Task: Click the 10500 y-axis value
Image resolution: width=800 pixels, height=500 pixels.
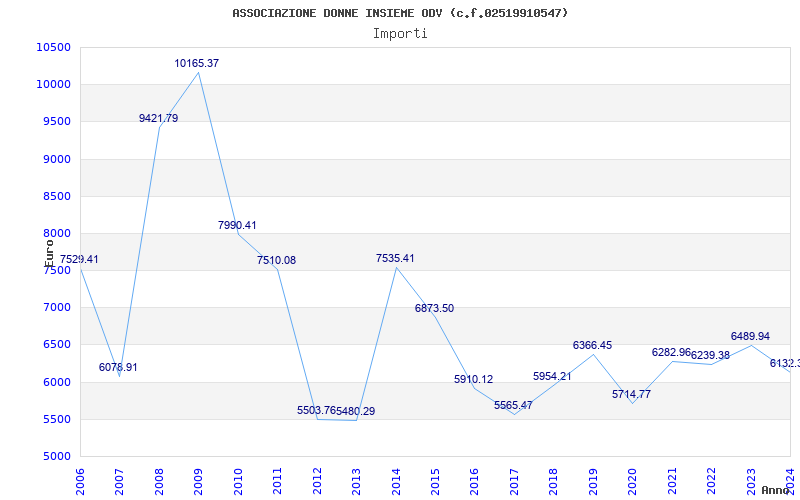Action: (54, 47)
